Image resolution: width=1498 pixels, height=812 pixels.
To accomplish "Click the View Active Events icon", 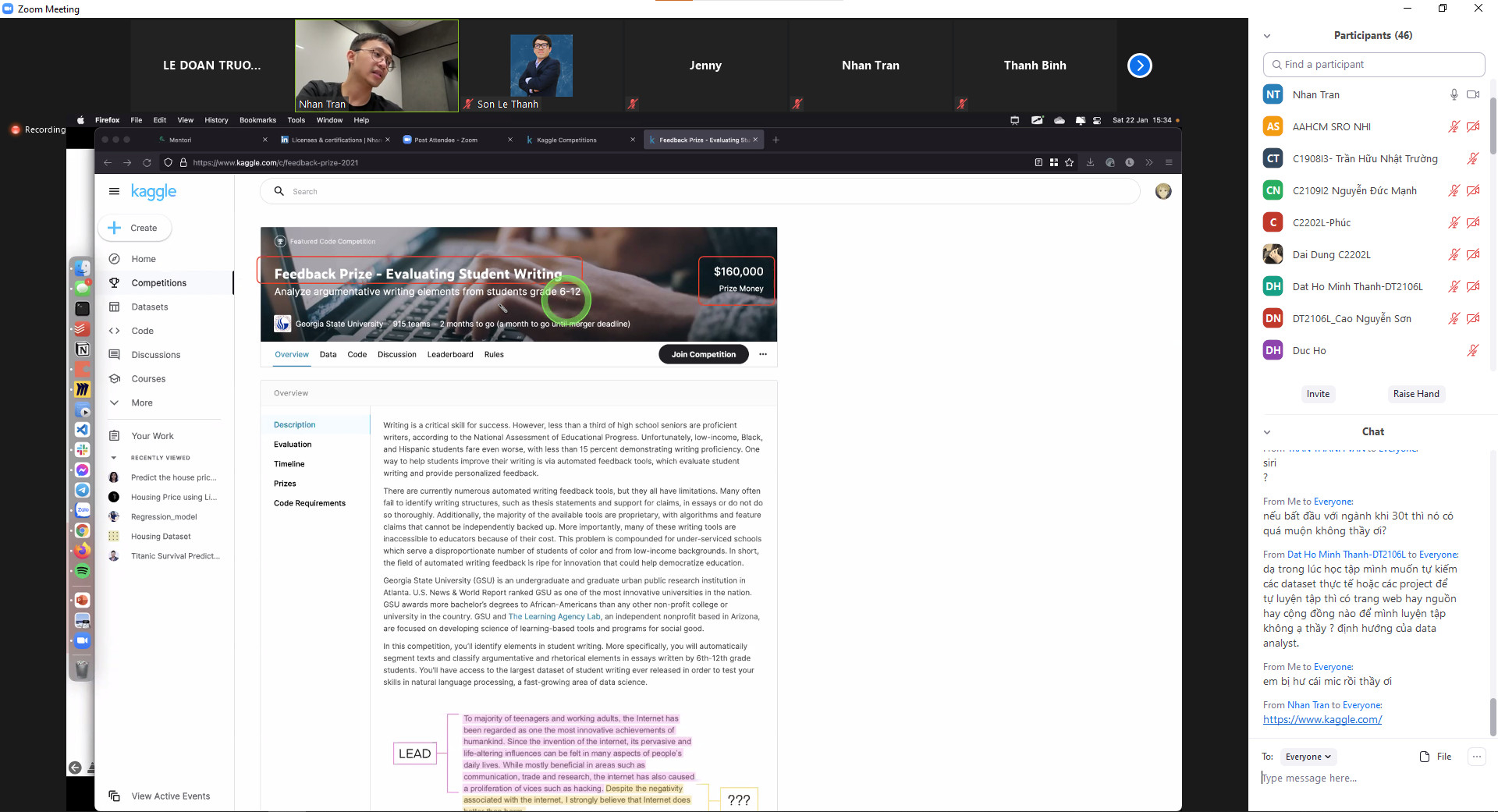I will pyautogui.click(x=114, y=796).
